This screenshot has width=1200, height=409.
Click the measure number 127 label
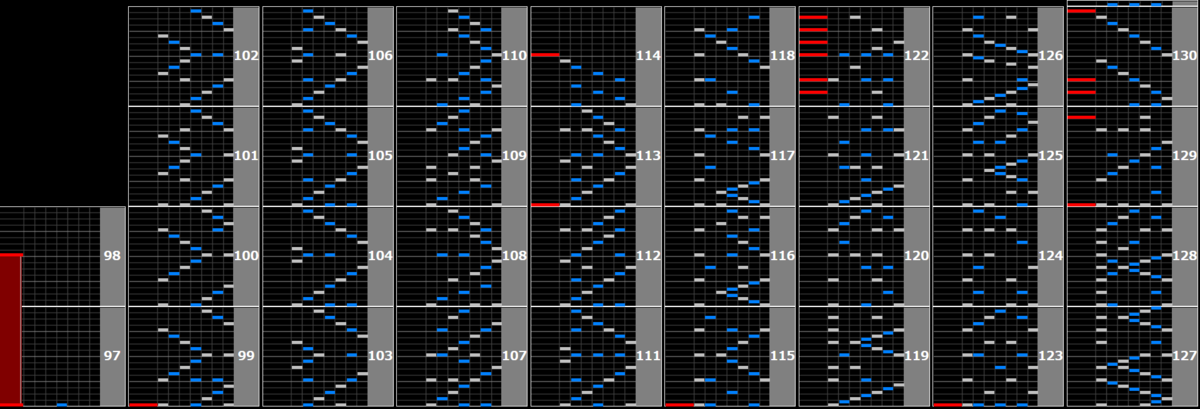[x=1184, y=356]
